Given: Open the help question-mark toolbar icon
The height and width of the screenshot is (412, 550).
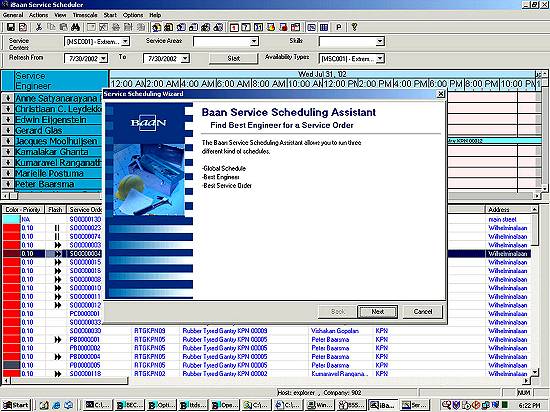Looking at the screenshot, I should click(x=354, y=27).
